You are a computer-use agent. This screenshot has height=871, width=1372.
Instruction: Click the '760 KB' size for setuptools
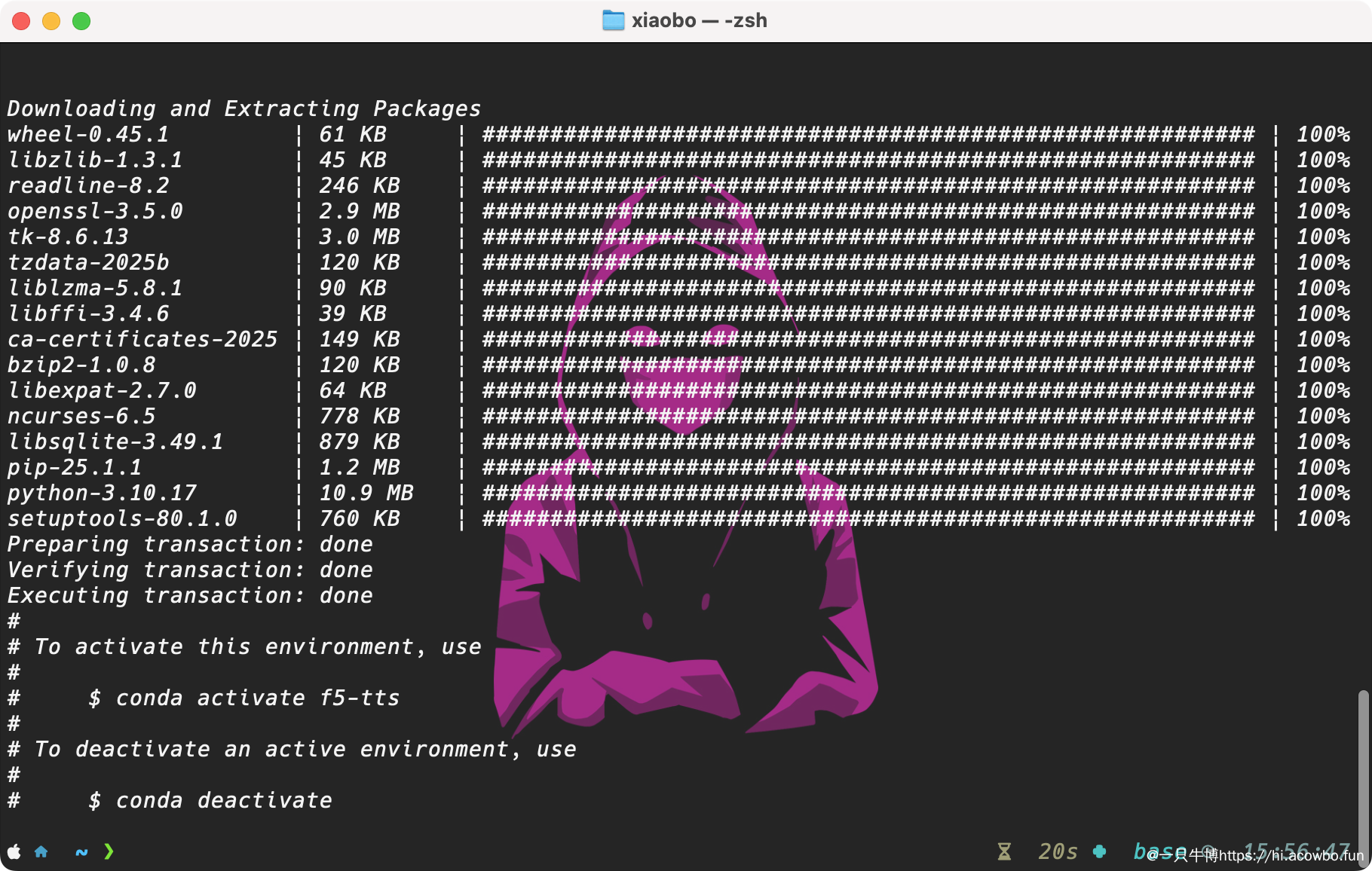coord(360,518)
